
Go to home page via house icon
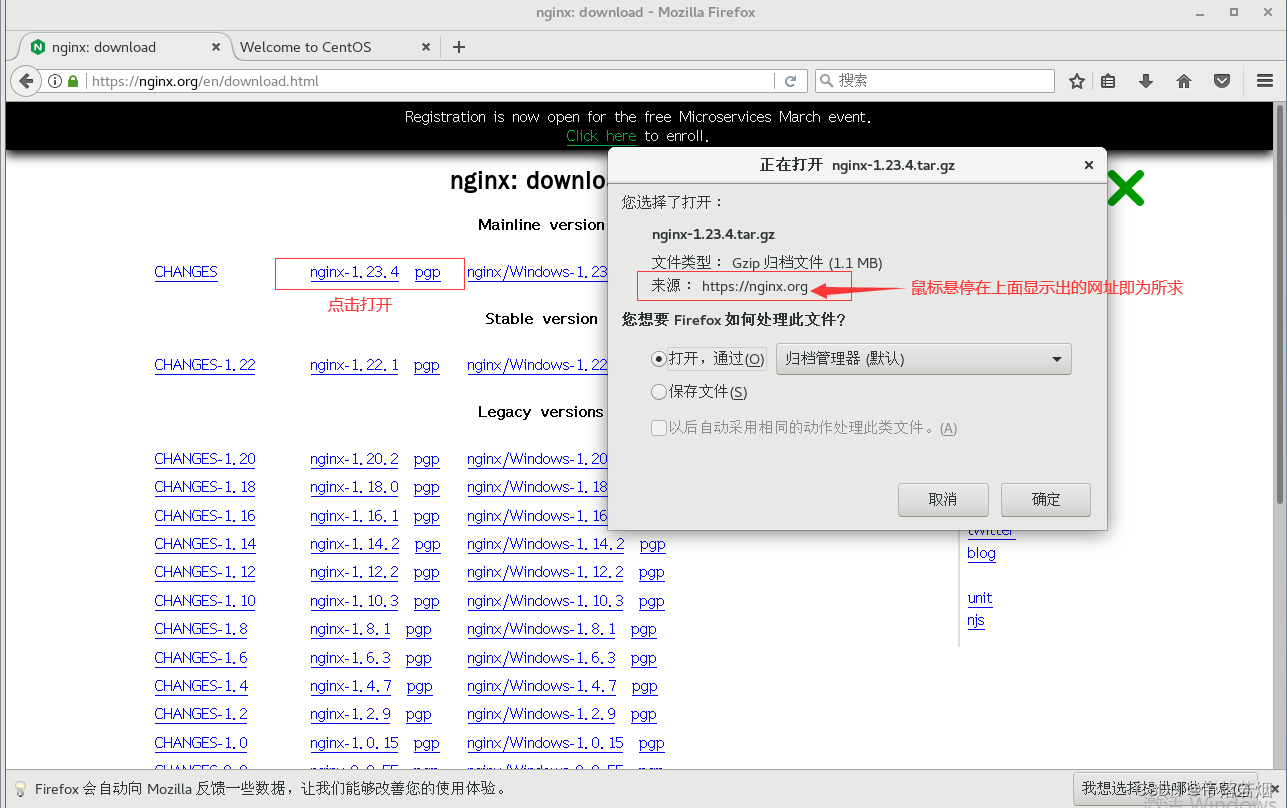coord(1184,81)
